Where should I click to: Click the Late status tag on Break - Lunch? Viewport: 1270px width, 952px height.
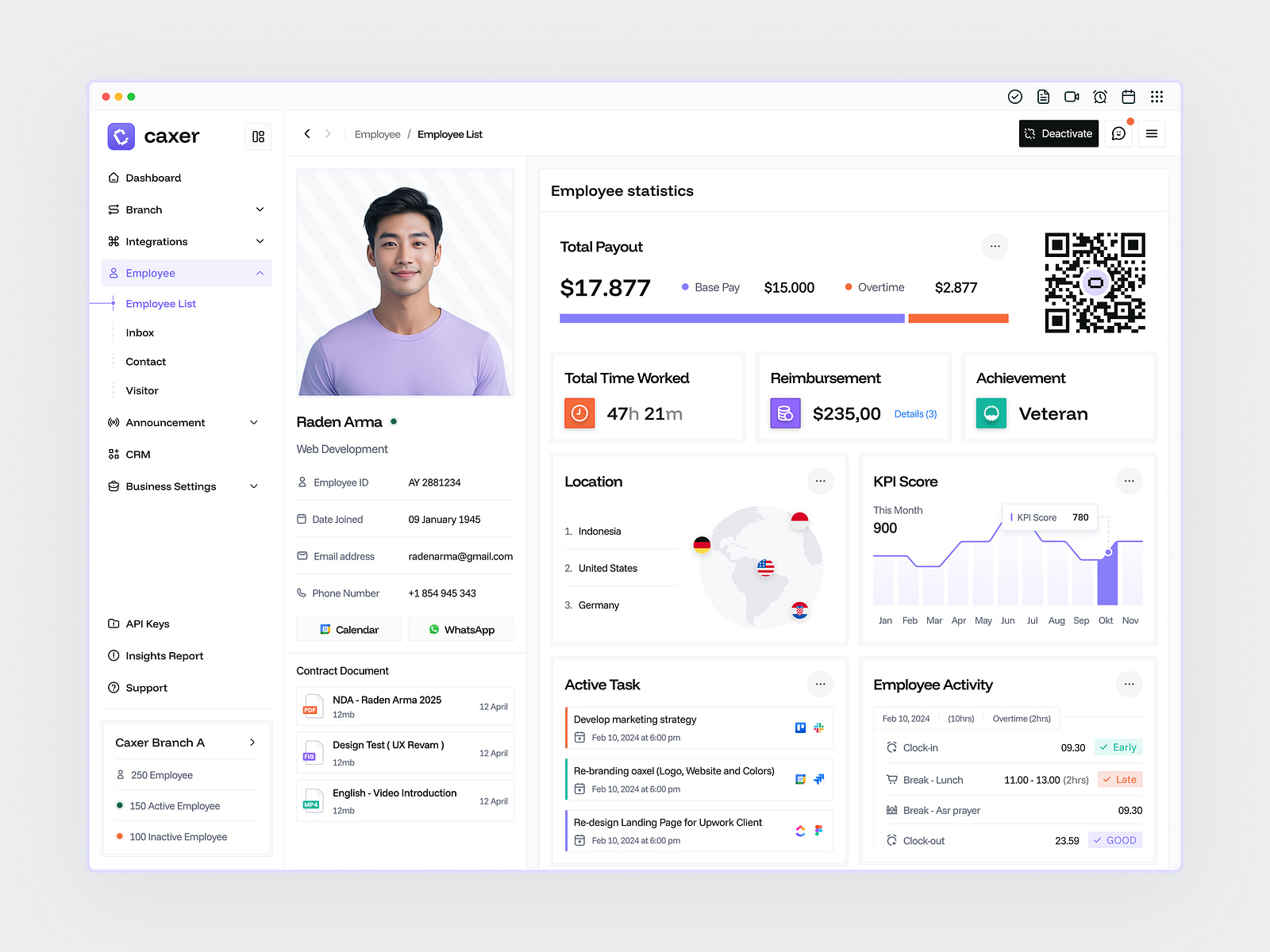1120,779
